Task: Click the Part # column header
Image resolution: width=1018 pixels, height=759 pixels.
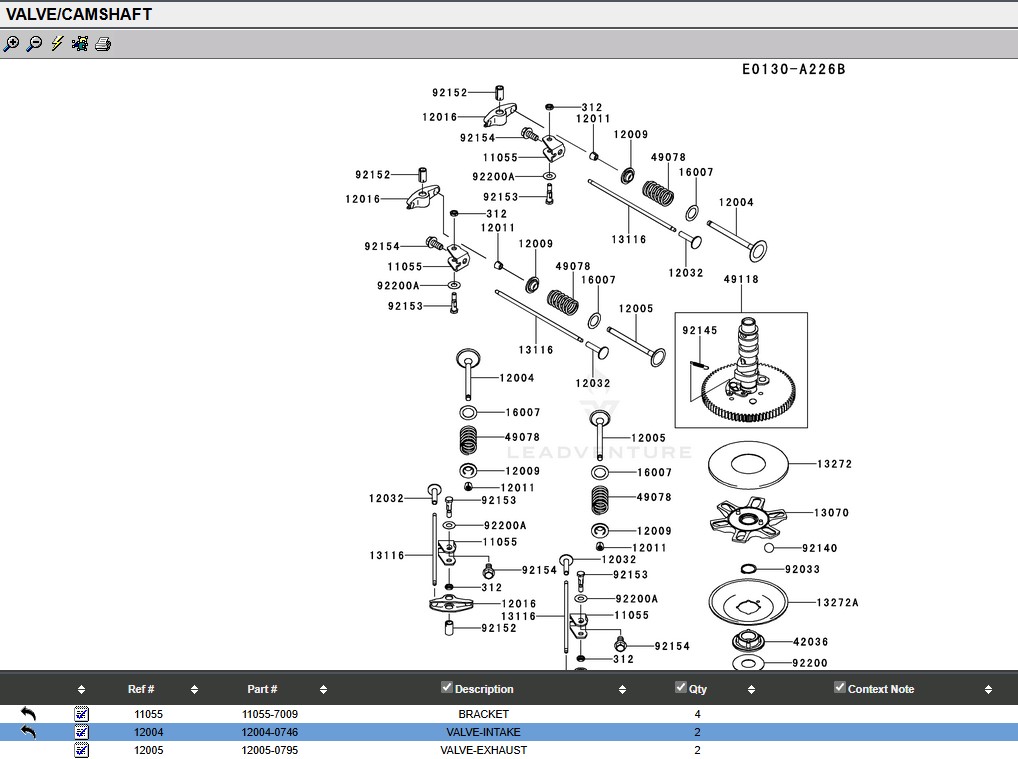Action: tap(262, 689)
